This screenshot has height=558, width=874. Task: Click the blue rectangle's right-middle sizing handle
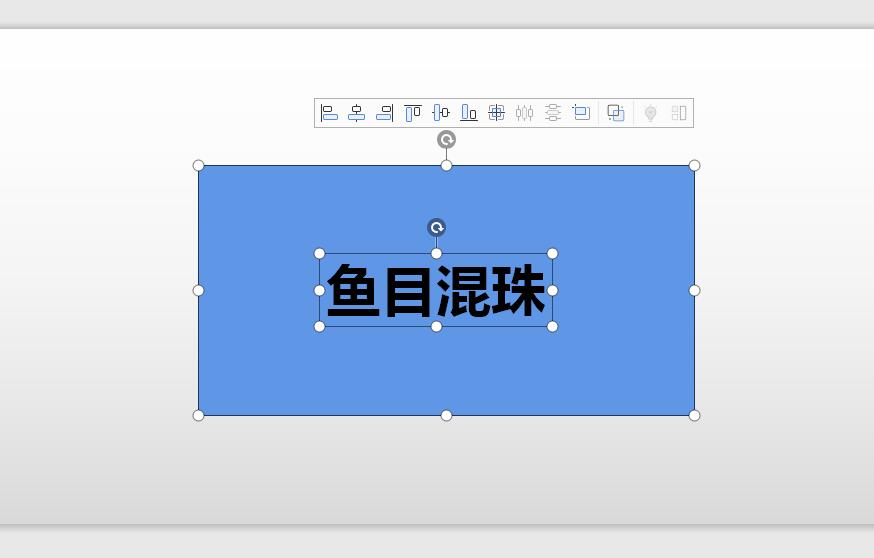695,290
